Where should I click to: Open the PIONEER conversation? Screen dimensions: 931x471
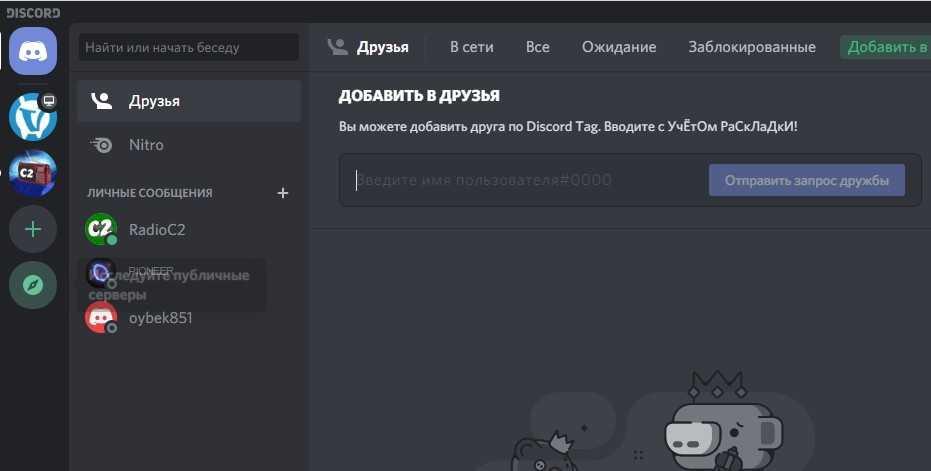tap(189, 273)
